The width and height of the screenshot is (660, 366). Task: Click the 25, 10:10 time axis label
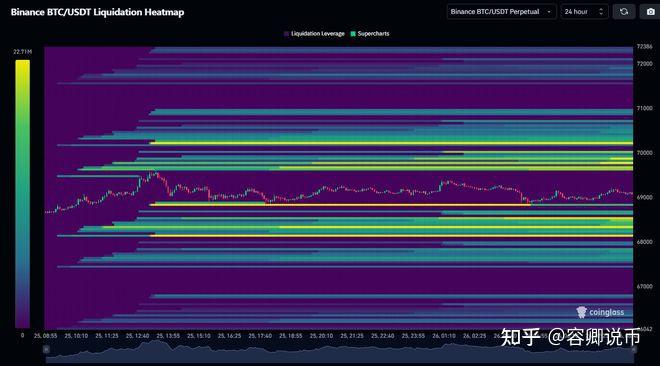coord(76,336)
